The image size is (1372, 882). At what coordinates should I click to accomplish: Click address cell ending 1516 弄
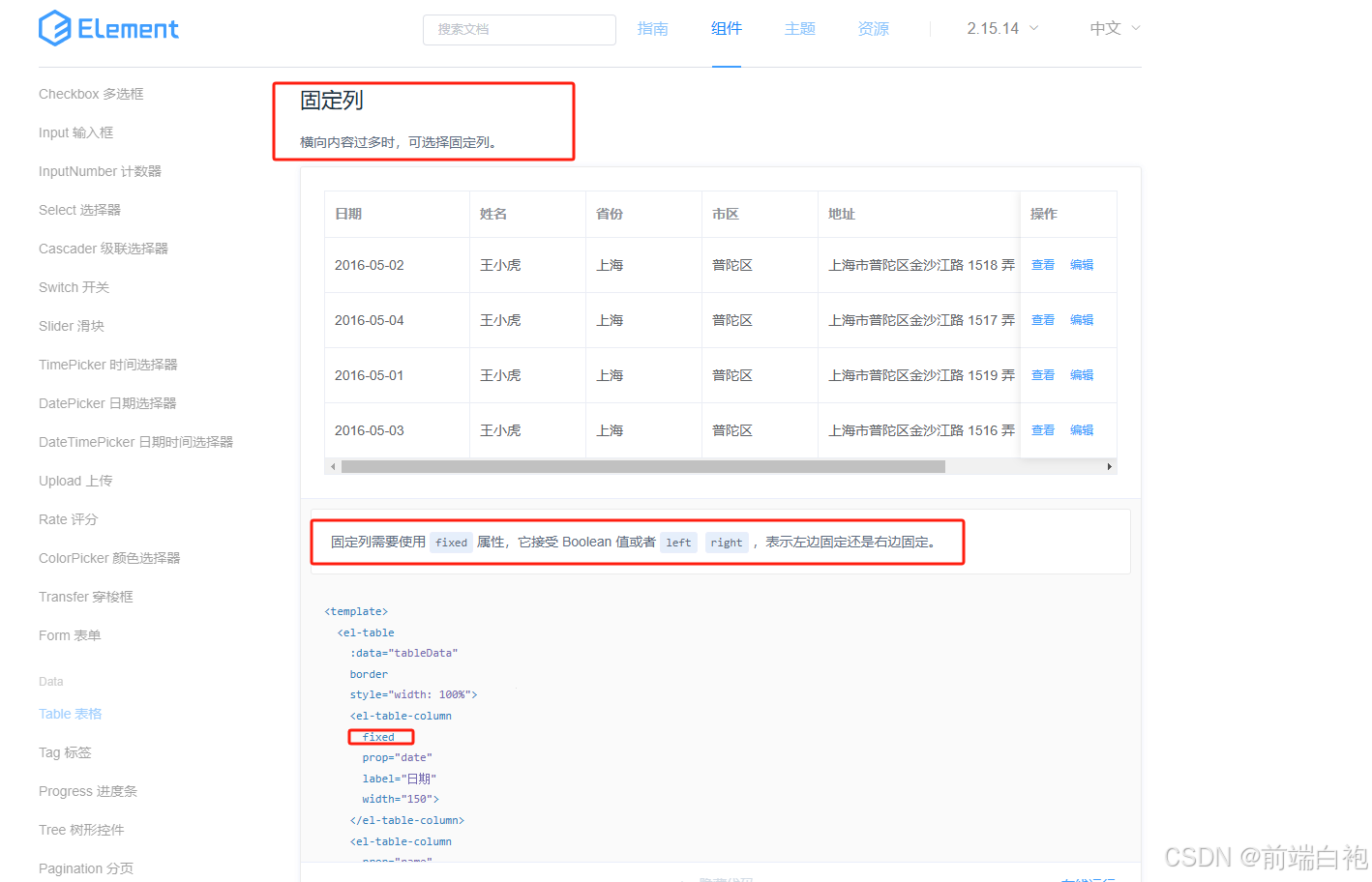(921, 430)
